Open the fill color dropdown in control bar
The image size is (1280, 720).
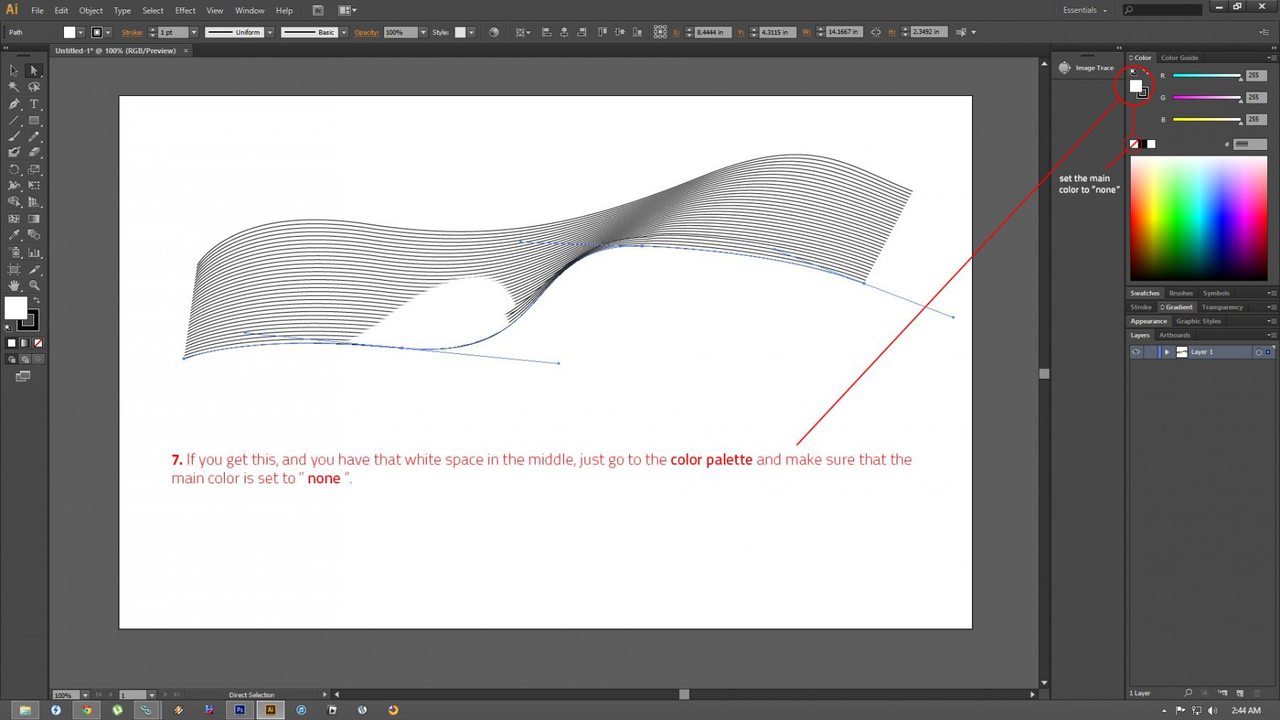tap(83, 32)
